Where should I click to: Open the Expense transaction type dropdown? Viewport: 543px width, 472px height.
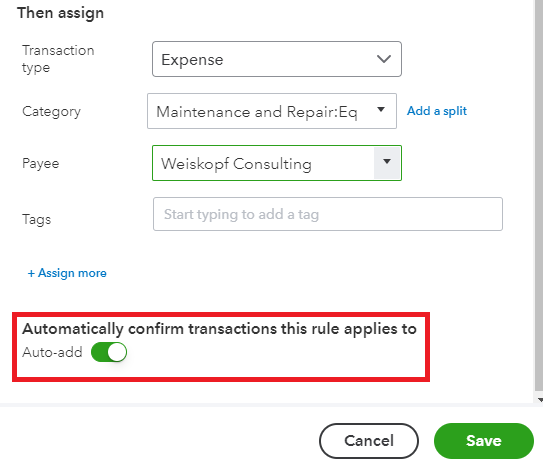pyautogui.click(x=277, y=59)
